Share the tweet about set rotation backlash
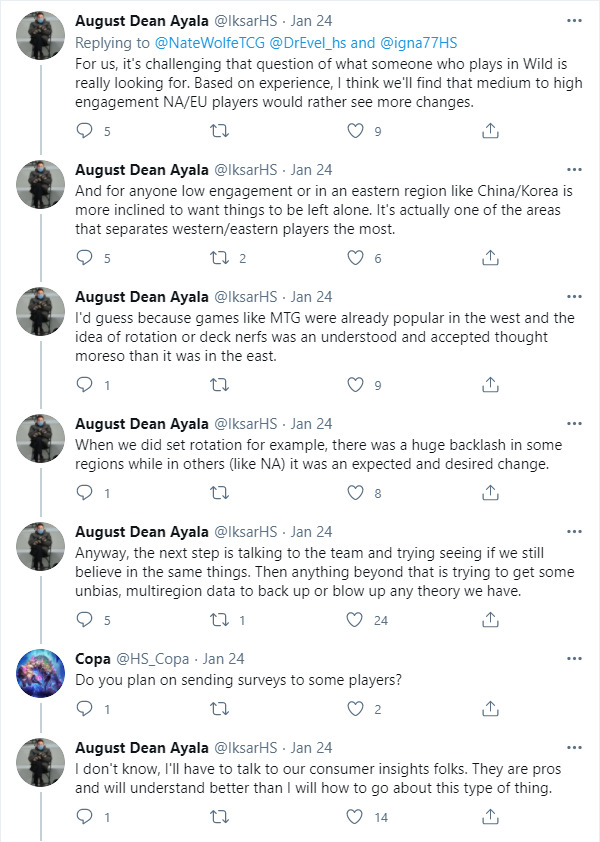 491,493
